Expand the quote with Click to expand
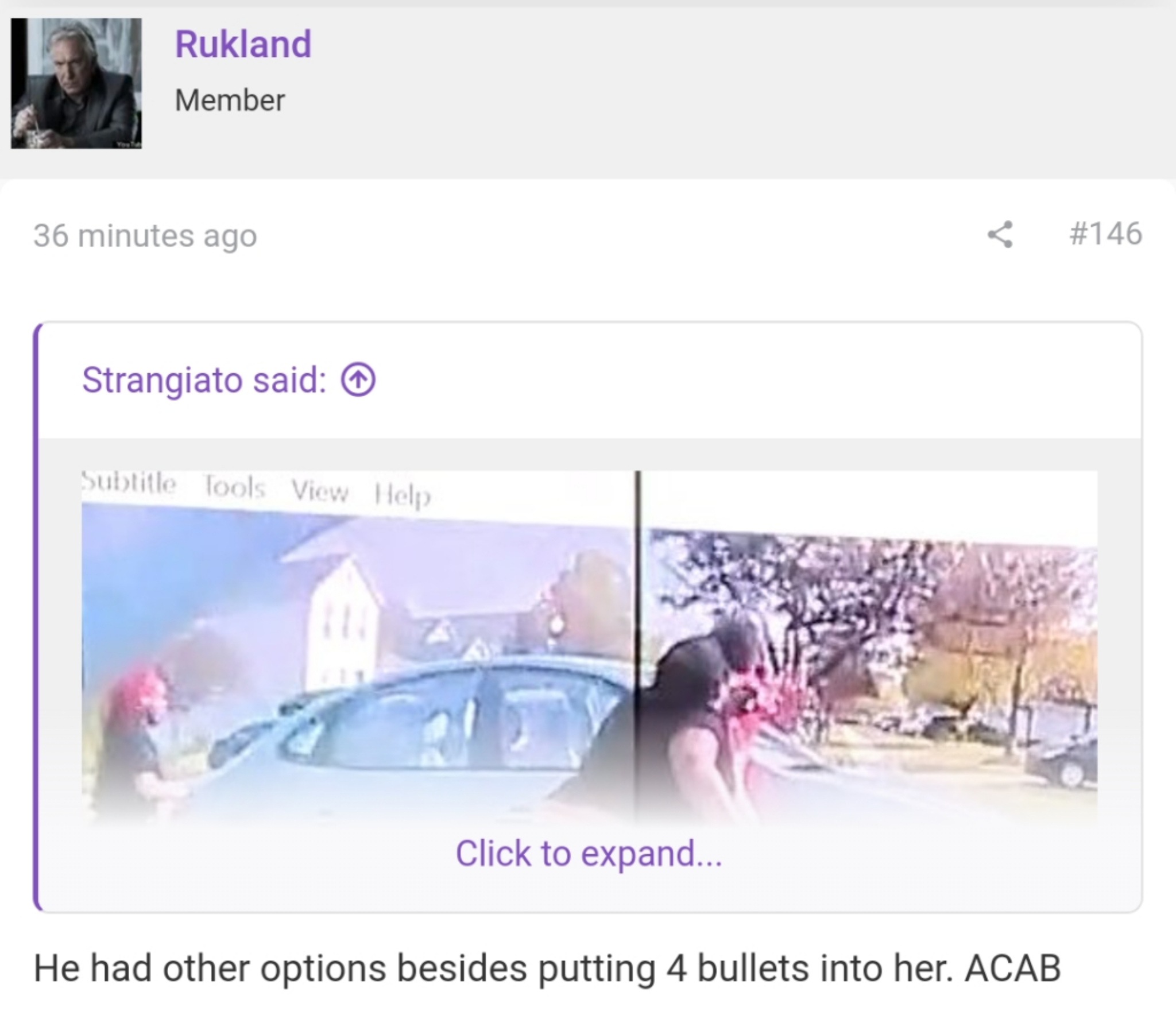This screenshot has width=1176, height=1019. coord(589,854)
